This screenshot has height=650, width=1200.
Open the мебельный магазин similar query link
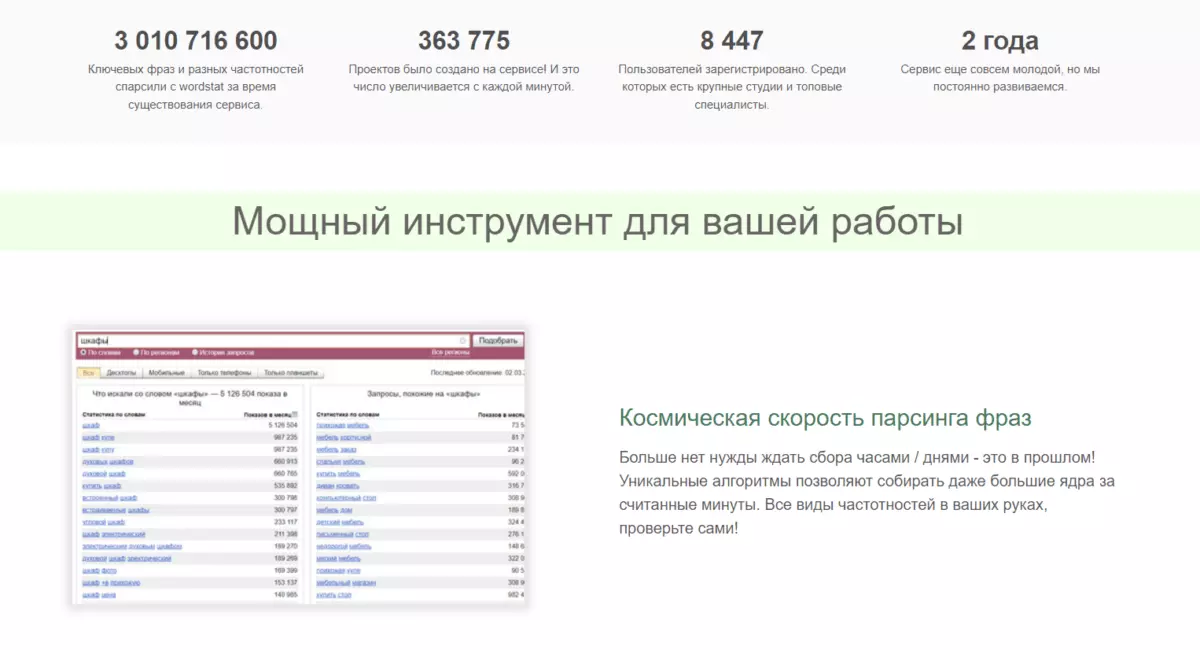click(346, 583)
